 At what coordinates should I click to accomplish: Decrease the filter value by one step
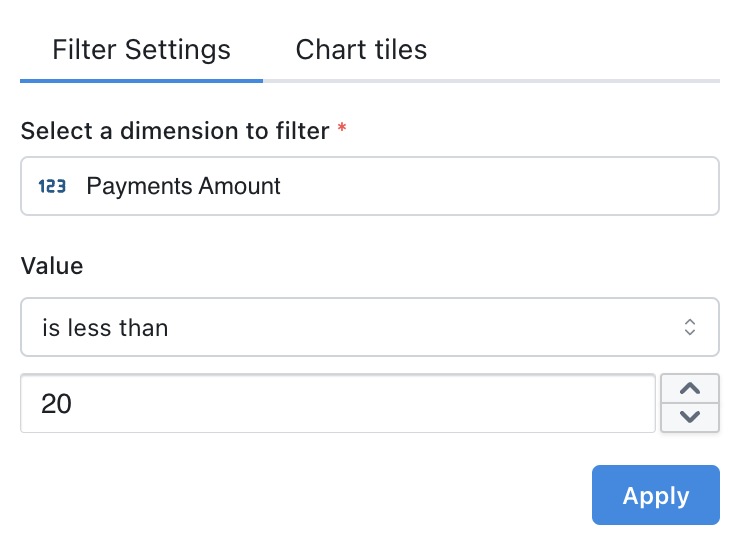click(690, 417)
